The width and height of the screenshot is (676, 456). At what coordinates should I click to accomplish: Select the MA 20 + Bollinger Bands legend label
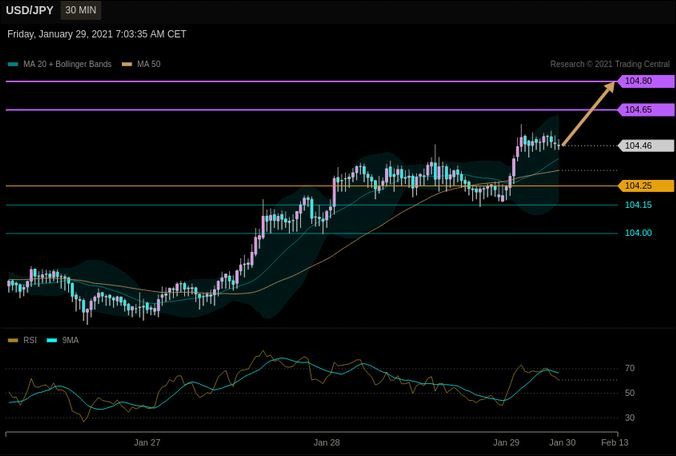[67, 64]
